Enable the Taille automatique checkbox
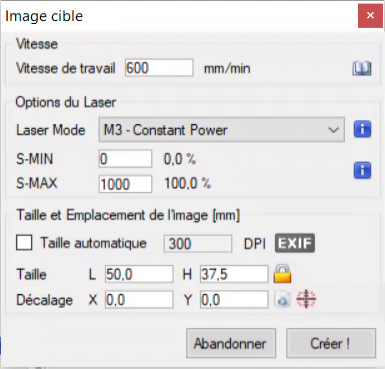 tap(24, 243)
